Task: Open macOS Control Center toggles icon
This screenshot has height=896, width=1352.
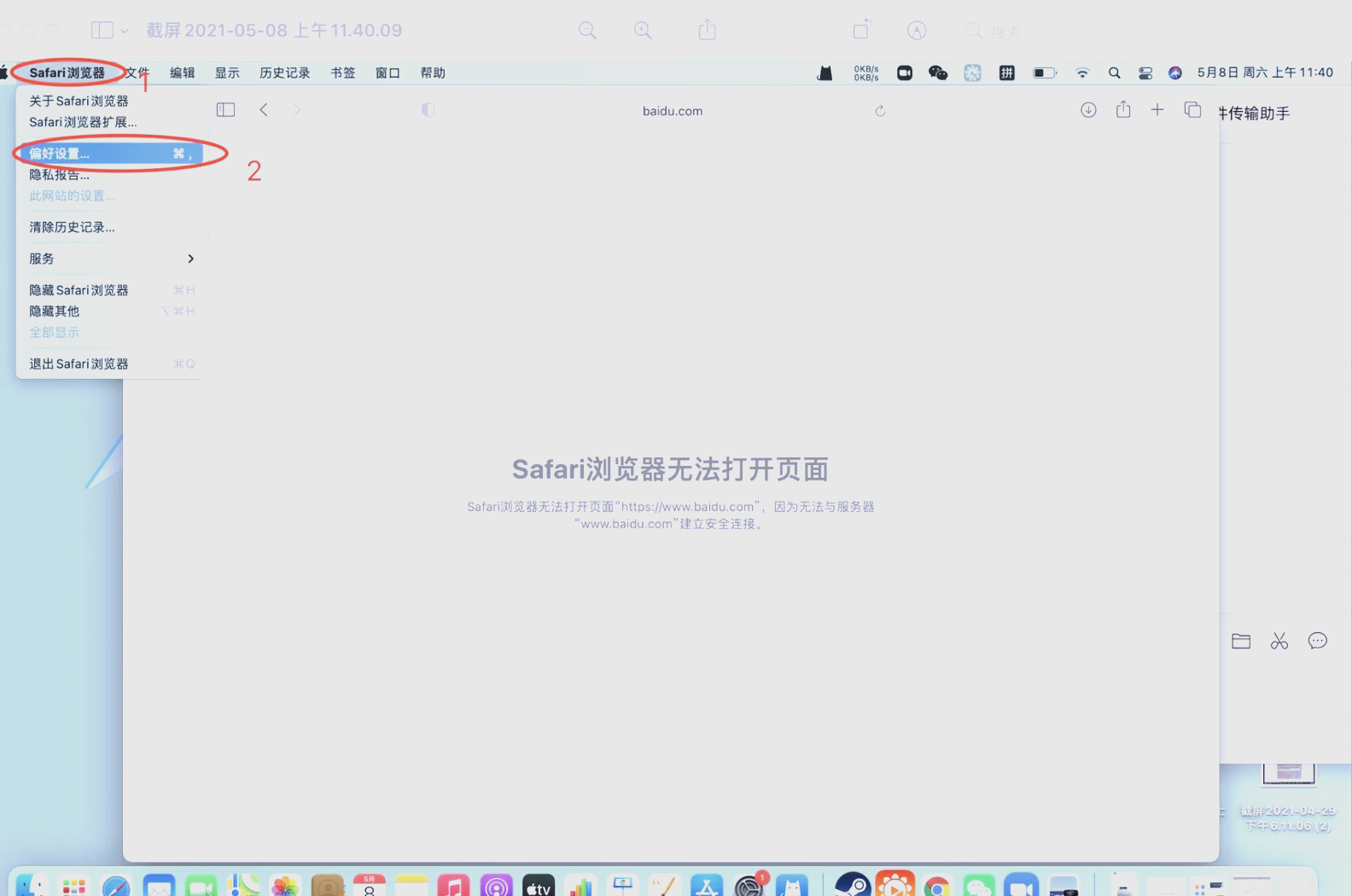Action: coord(1145,73)
